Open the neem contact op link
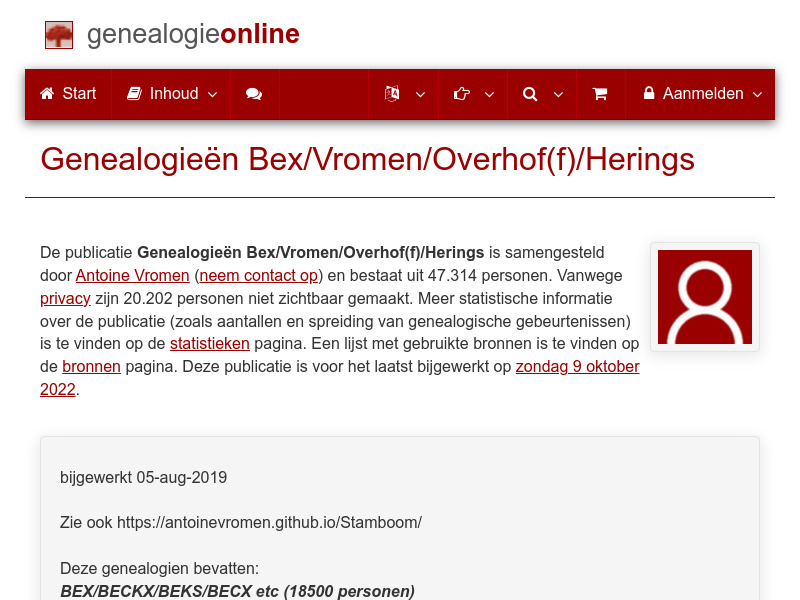 [257, 275]
